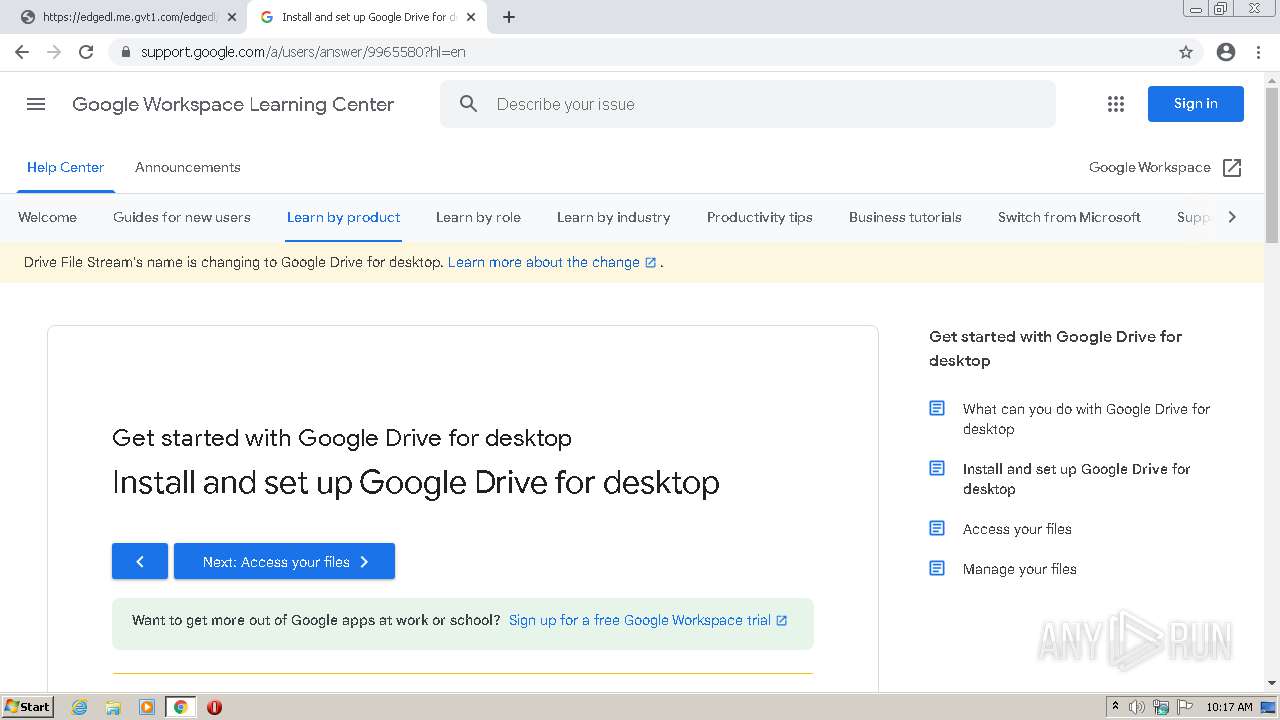Image resolution: width=1280 pixels, height=720 pixels.
Task: Click the volume speaker tray icon
Action: pyautogui.click(x=1137, y=707)
